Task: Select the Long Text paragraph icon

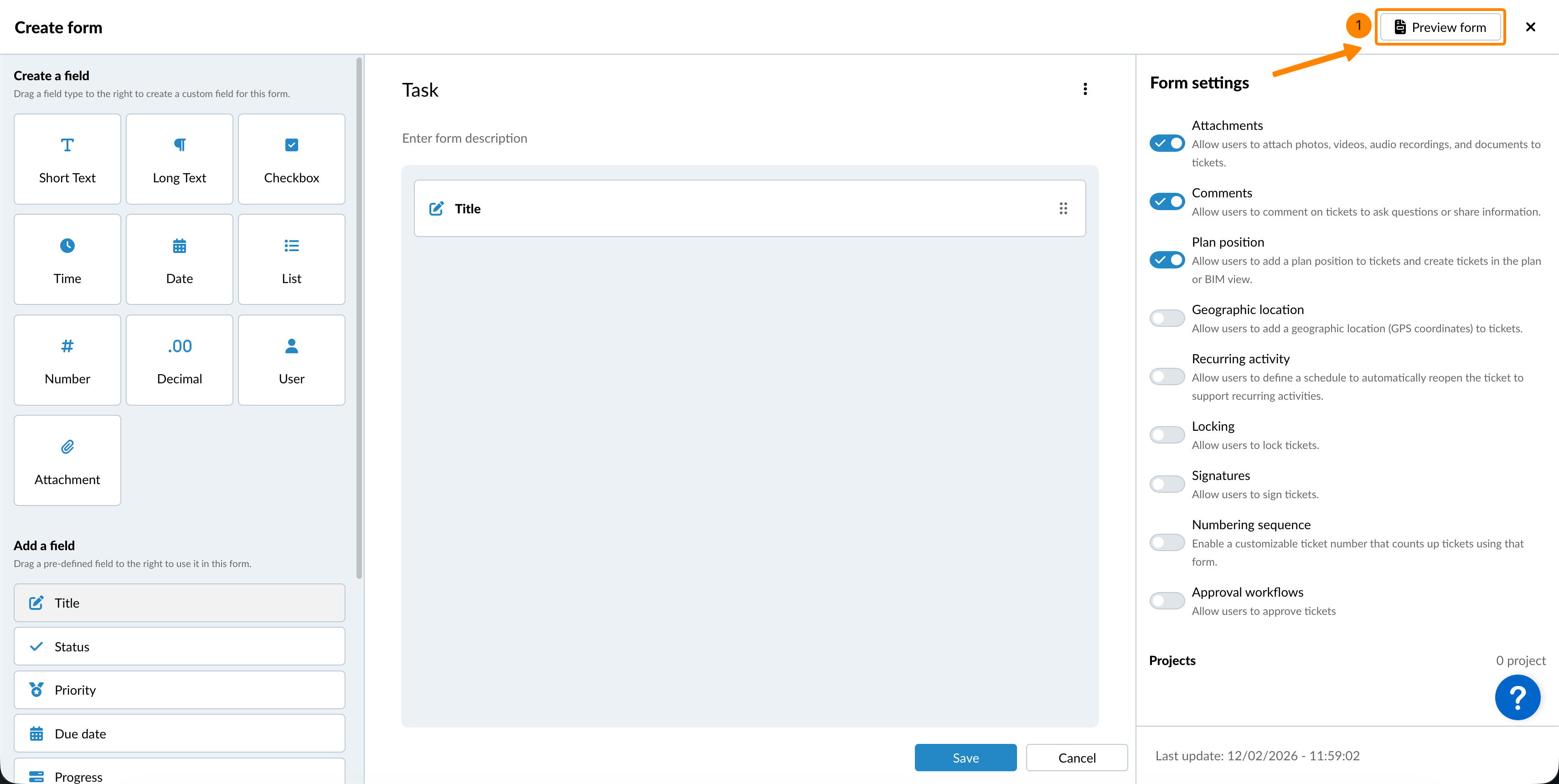Action: pos(179,145)
